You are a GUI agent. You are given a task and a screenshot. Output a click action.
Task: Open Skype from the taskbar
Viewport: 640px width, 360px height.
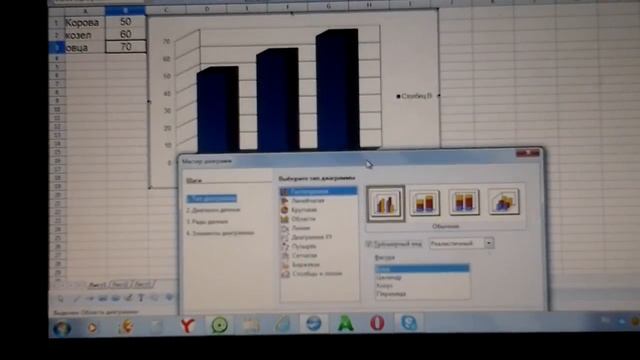409,323
